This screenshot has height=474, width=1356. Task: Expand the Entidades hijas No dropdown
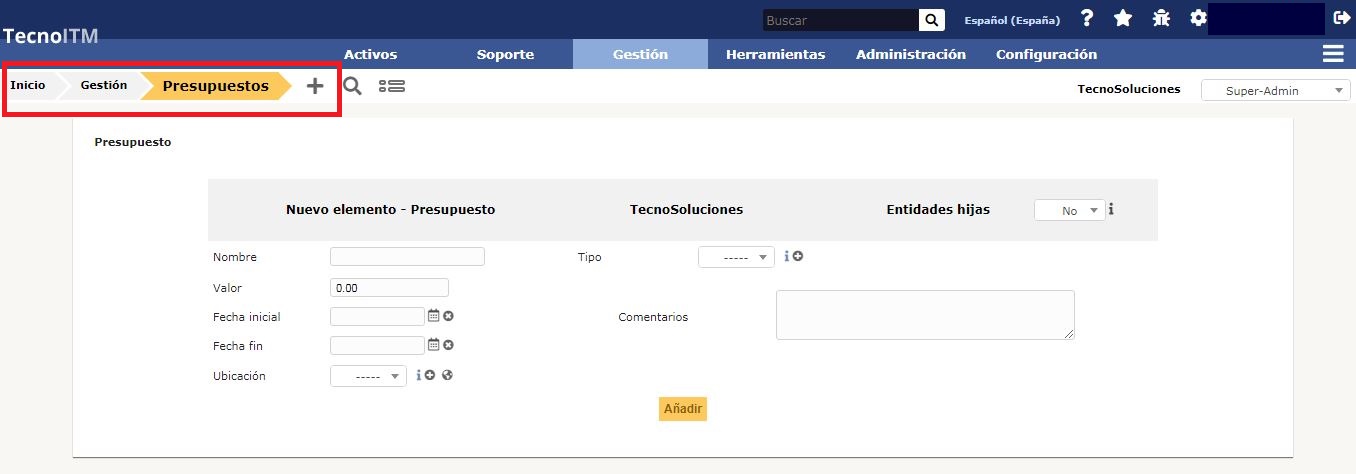[1069, 211]
